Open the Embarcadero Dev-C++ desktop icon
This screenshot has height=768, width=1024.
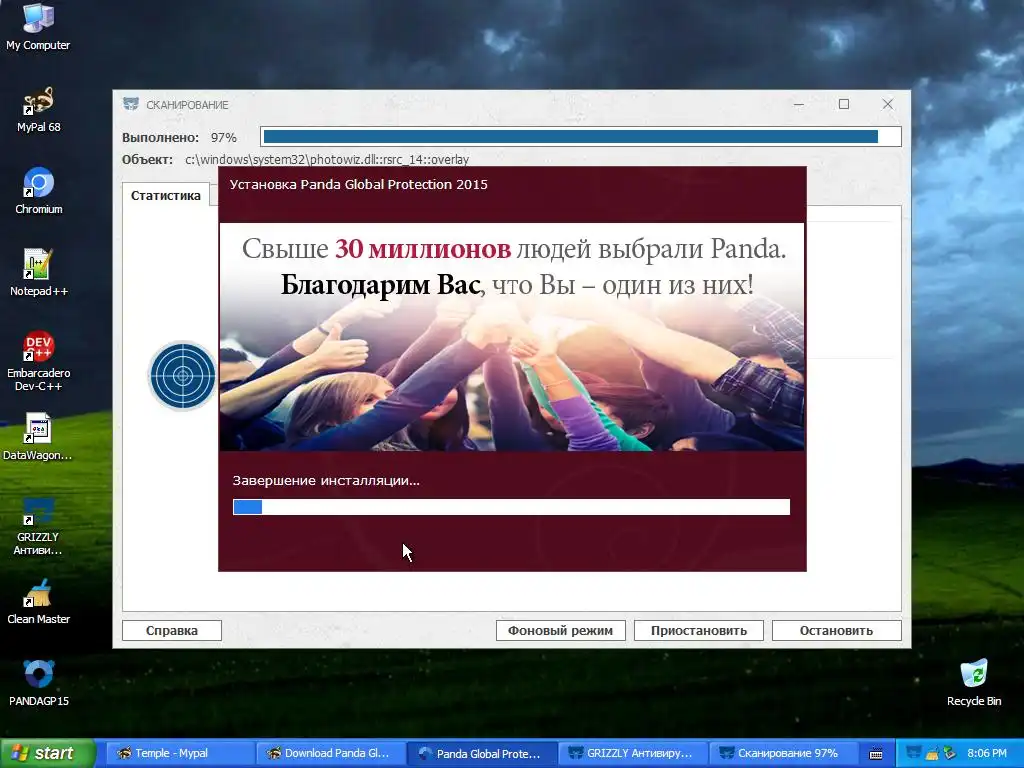click(39, 361)
